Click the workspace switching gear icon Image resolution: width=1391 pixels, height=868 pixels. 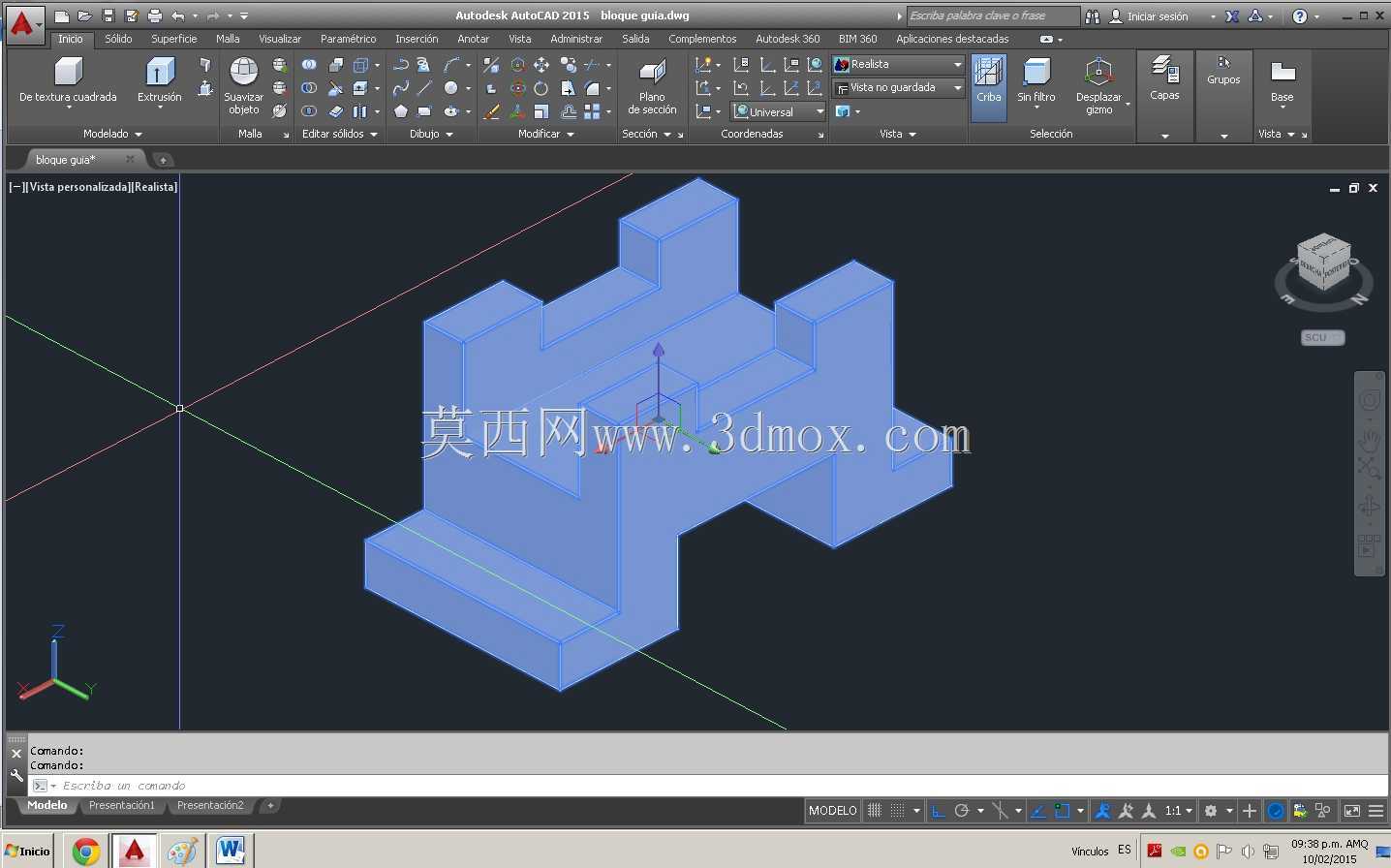[x=1210, y=811]
